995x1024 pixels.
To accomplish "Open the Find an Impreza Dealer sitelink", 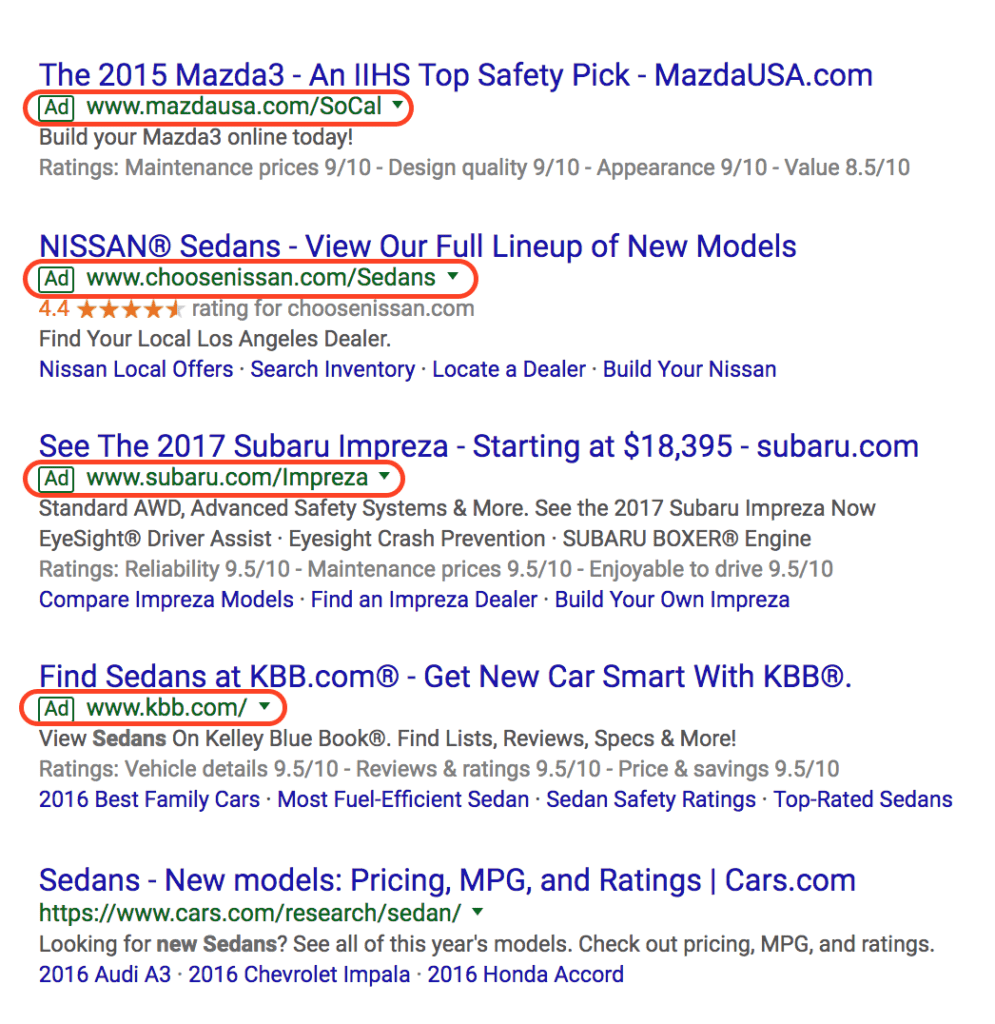I will 424,600.
